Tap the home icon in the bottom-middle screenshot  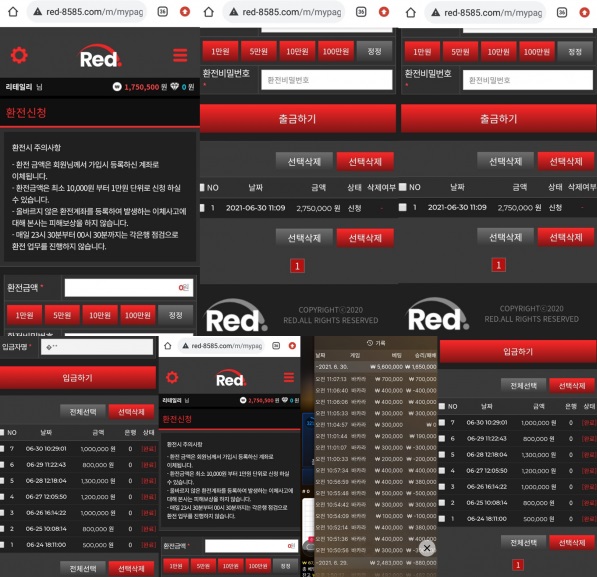click(x=168, y=346)
